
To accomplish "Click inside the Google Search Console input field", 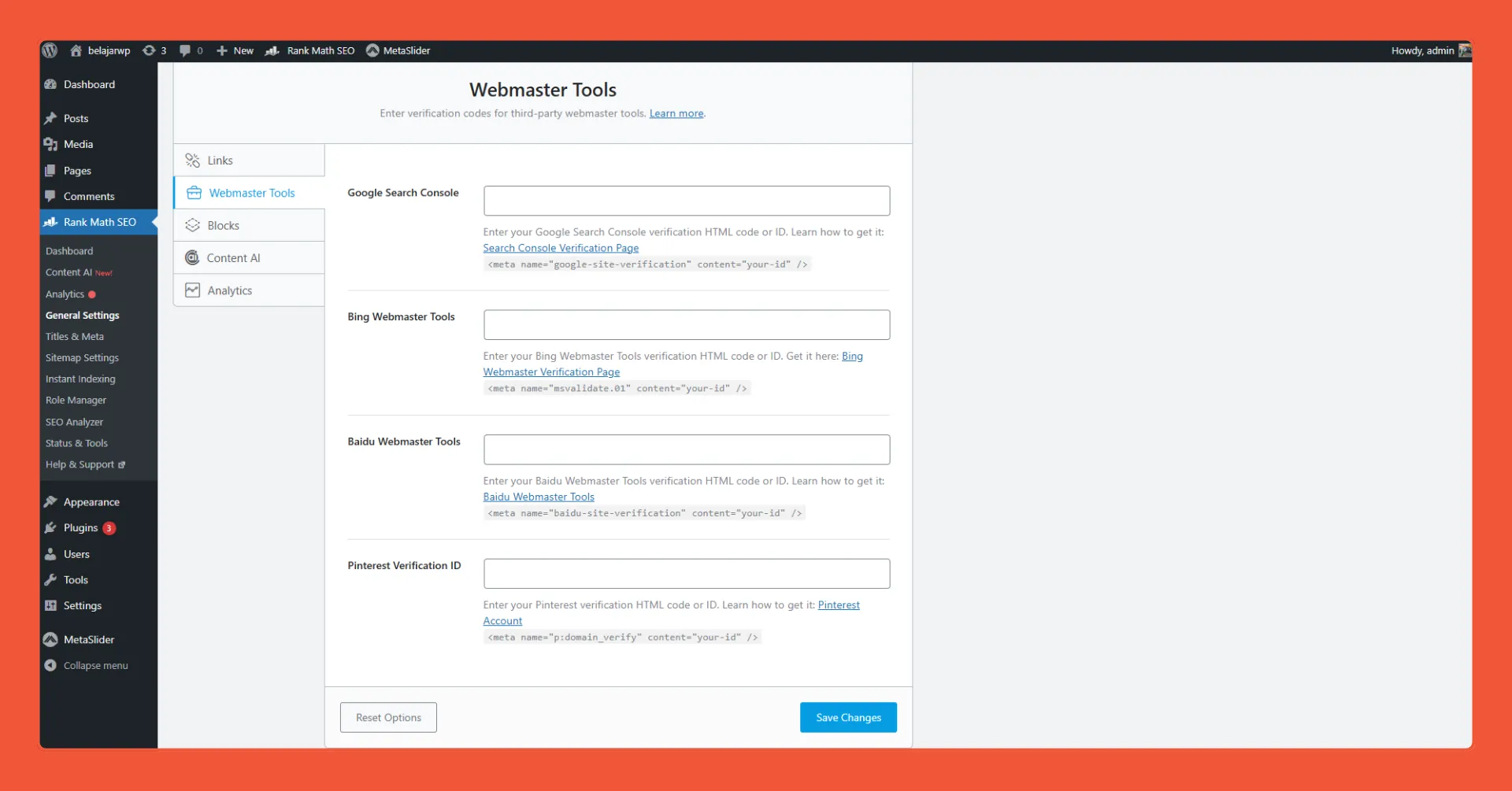I will pyautogui.click(x=685, y=200).
